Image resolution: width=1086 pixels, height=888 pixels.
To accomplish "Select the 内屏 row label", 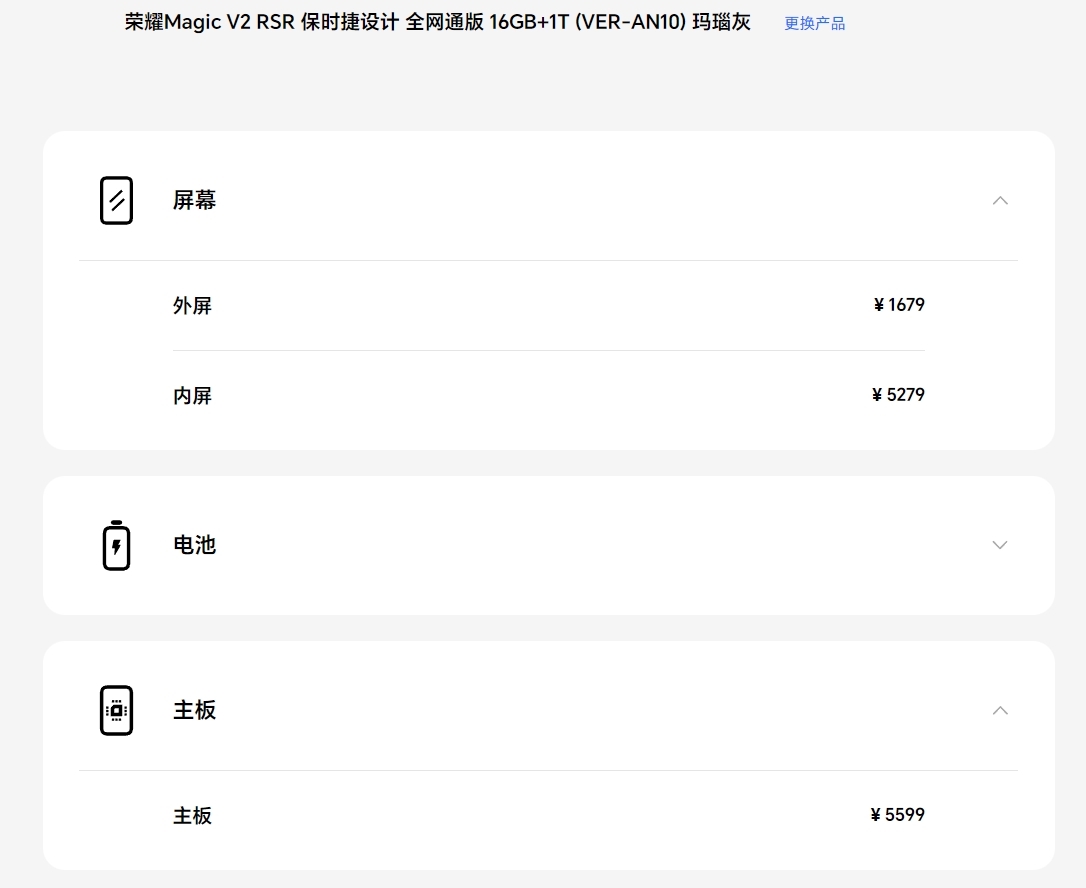I will 192,395.
